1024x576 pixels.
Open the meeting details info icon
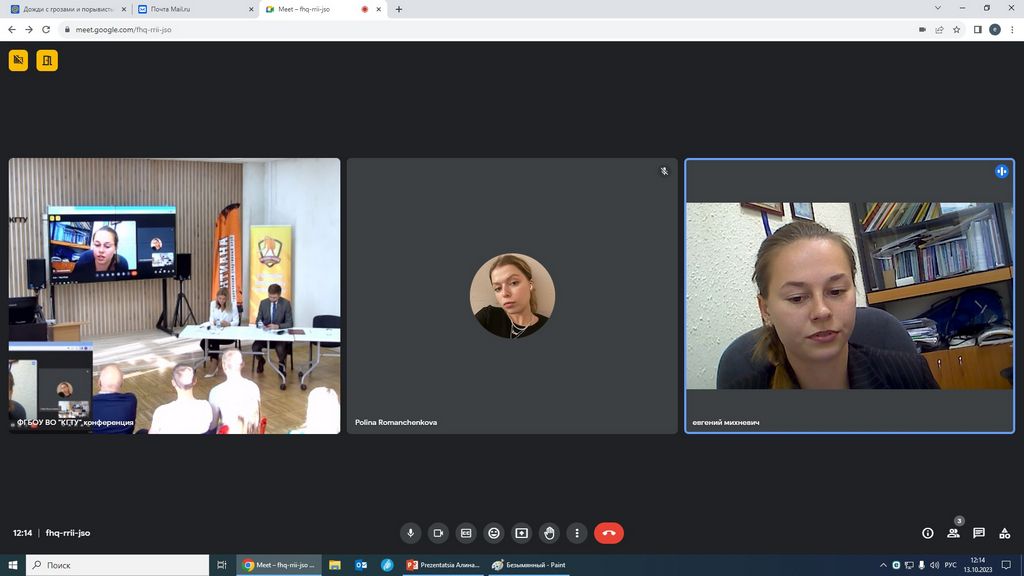(928, 533)
